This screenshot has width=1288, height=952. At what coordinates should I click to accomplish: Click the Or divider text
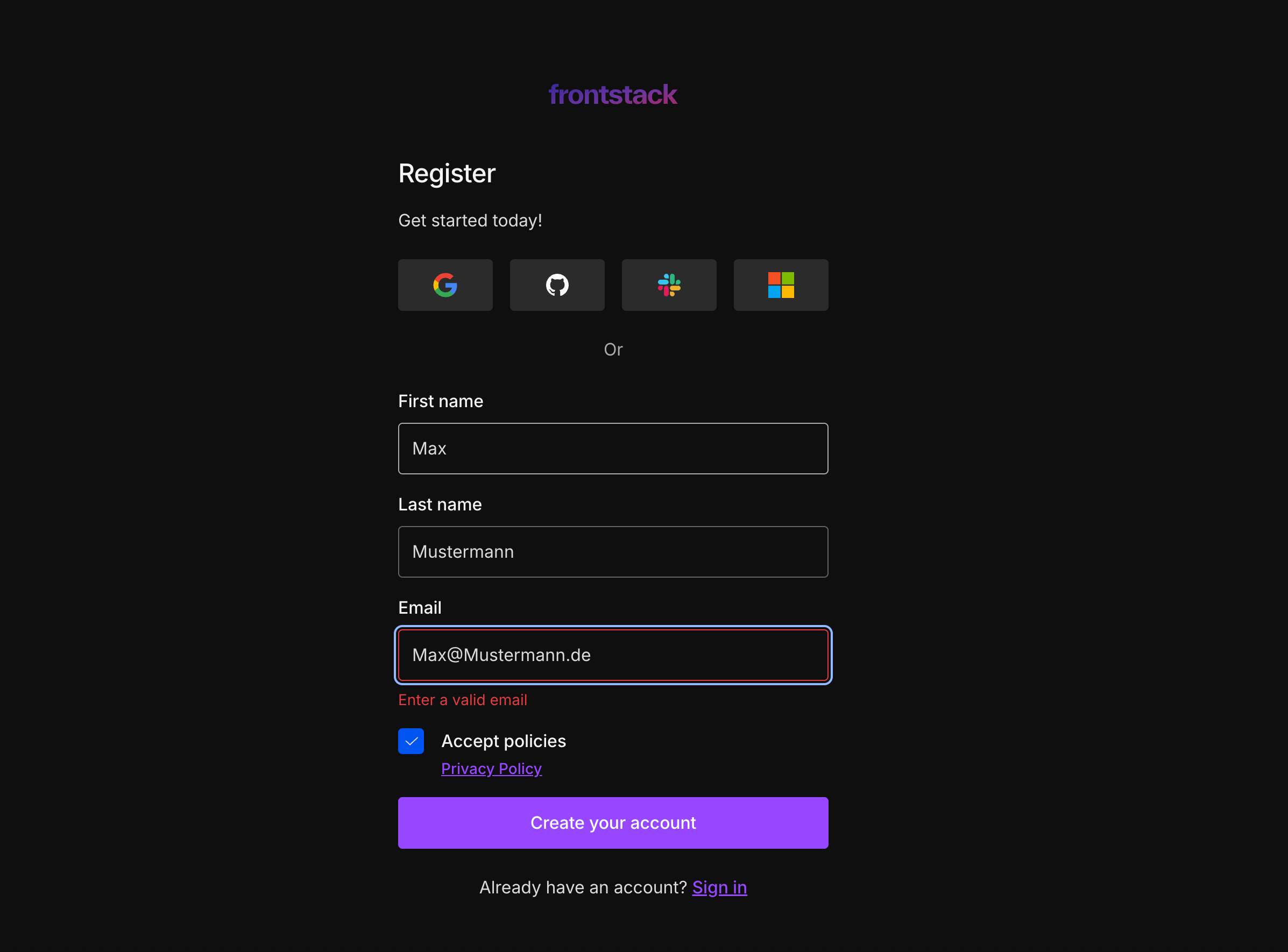[613, 349]
